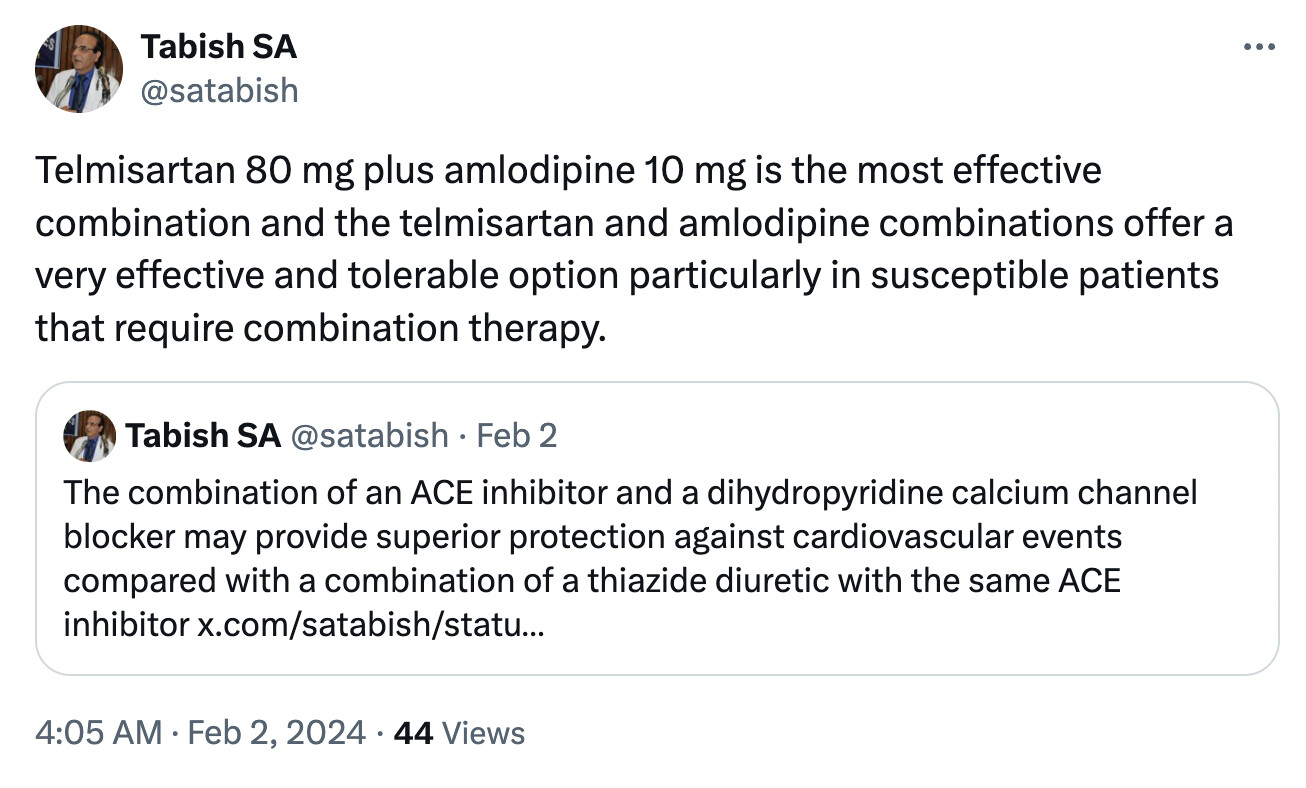
Task: Select the tweet line starting with Telmisartan 80 mg
Action: coord(568,170)
